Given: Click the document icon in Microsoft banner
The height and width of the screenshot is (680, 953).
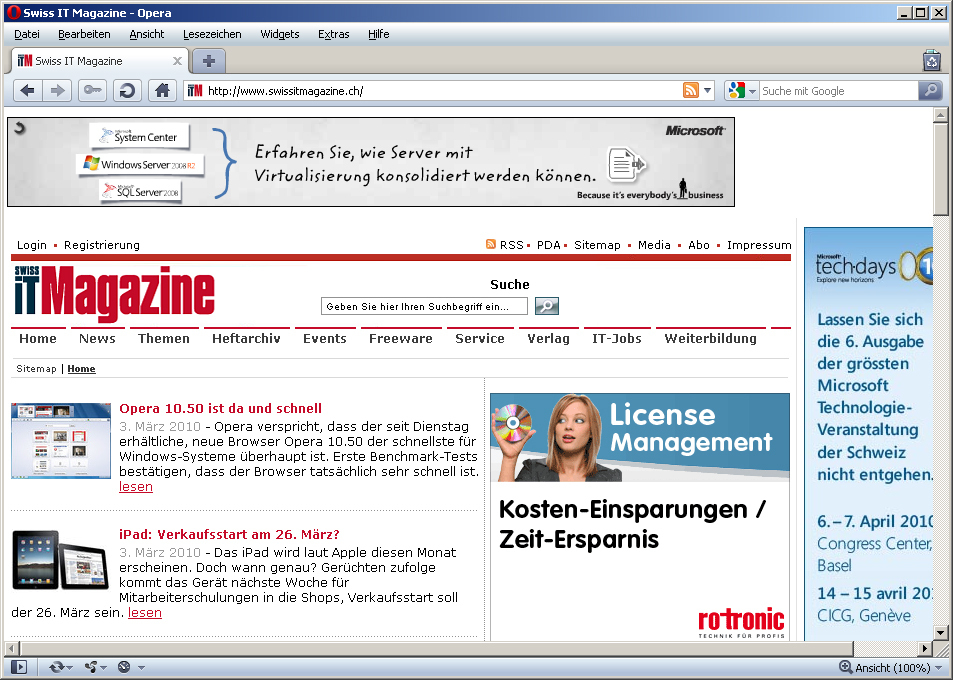Looking at the screenshot, I should (x=627, y=164).
